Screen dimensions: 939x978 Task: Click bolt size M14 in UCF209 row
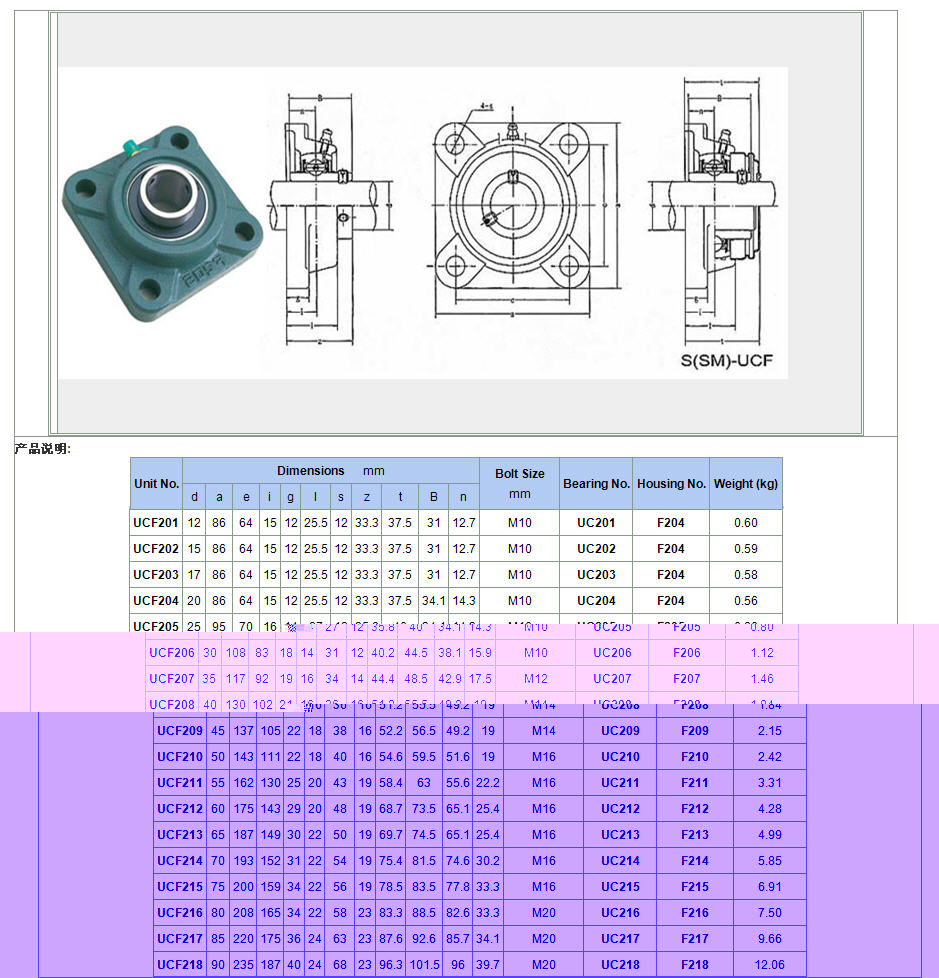pyautogui.click(x=544, y=730)
